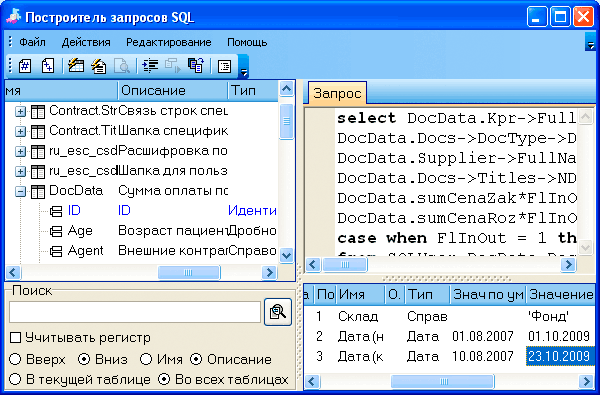The image size is (600, 395).
Task: Open the Редактирование menu
Action: pos(169,42)
